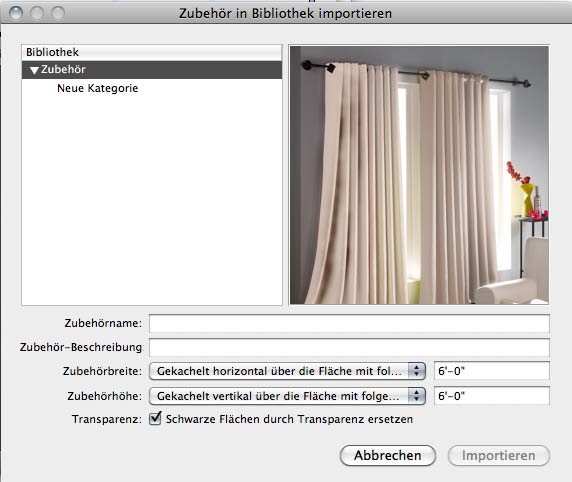The height and width of the screenshot is (482, 572).
Task: Click the Zubehörbreite dropdown stepper arrows
Action: point(417,371)
